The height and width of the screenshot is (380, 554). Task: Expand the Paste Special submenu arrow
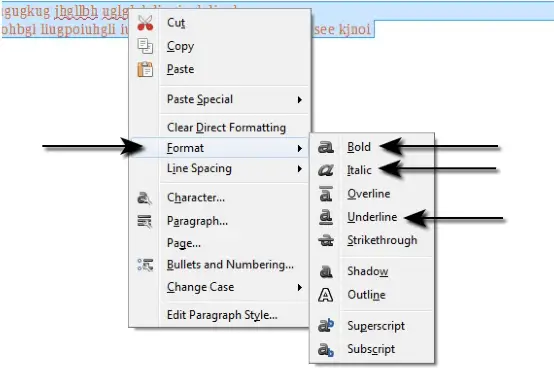(x=300, y=100)
